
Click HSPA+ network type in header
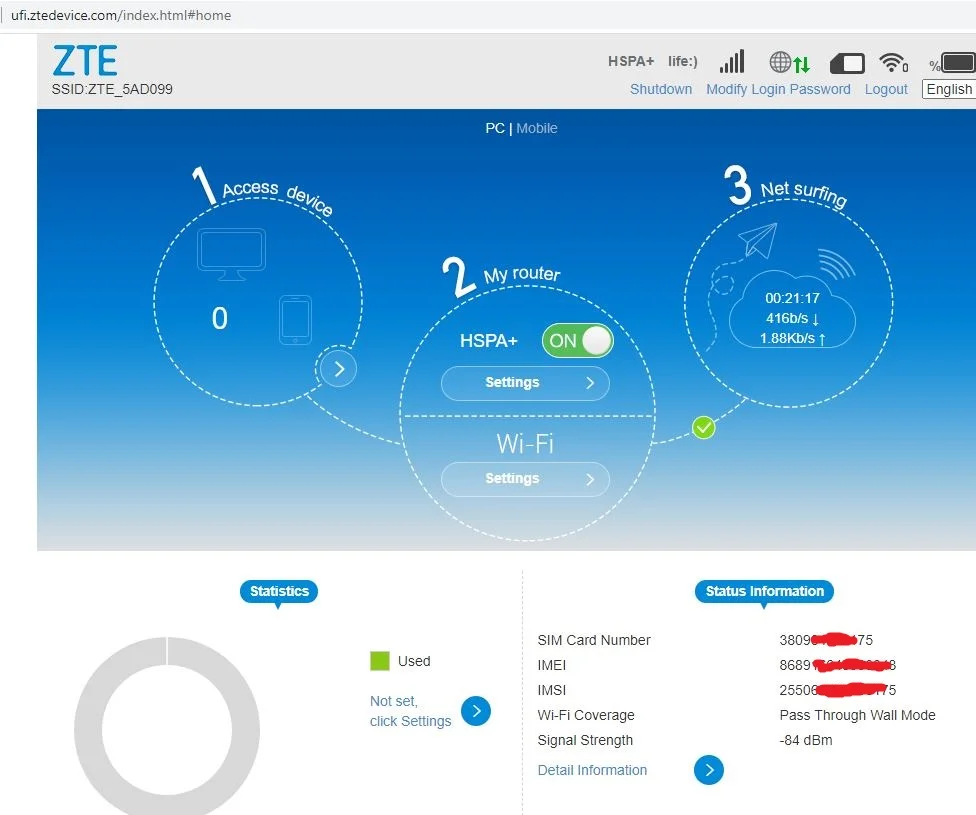click(x=631, y=61)
